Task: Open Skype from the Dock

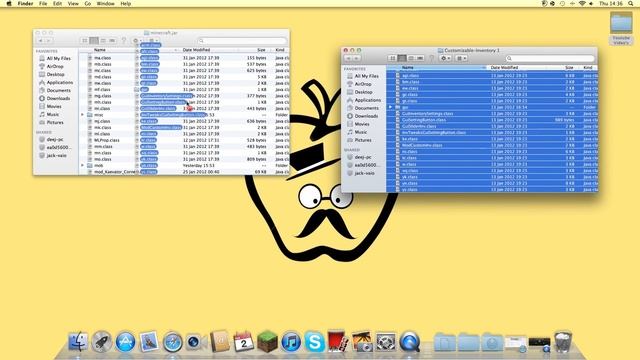Action: pyautogui.click(x=315, y=342)
